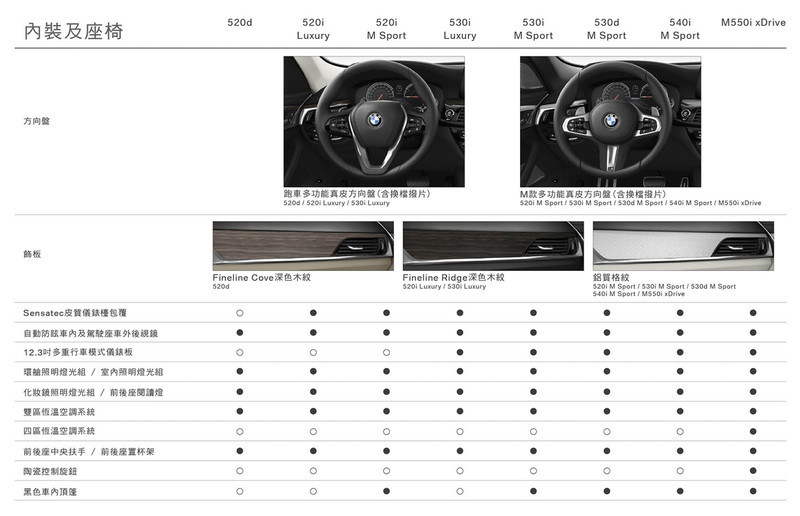
Task: Click the filled dot for Sensatec under 520i Luxury
Action: coord(313,313)
